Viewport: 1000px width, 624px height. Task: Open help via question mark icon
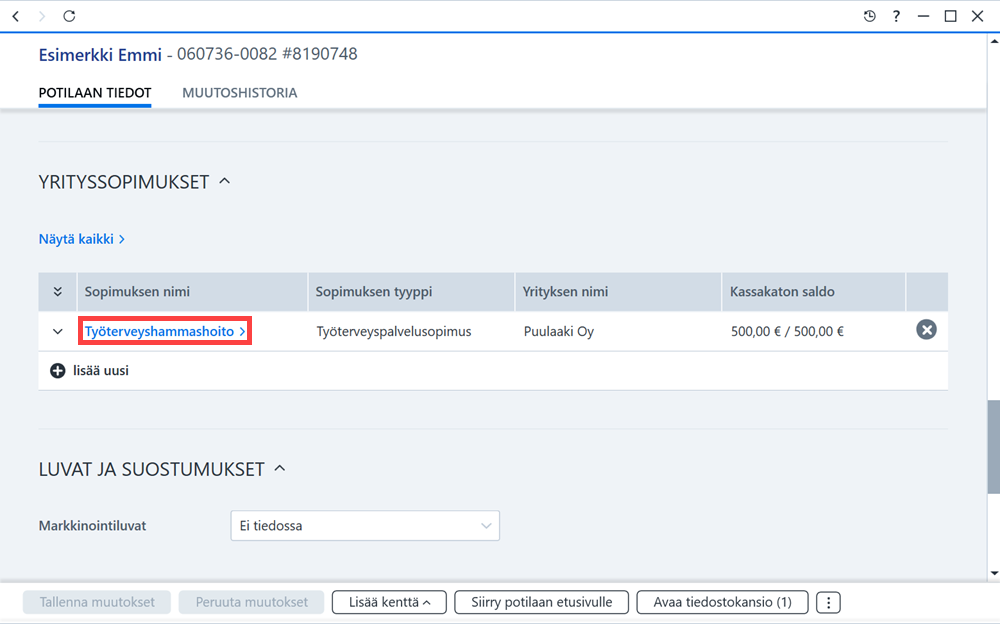tap(896, 16)
